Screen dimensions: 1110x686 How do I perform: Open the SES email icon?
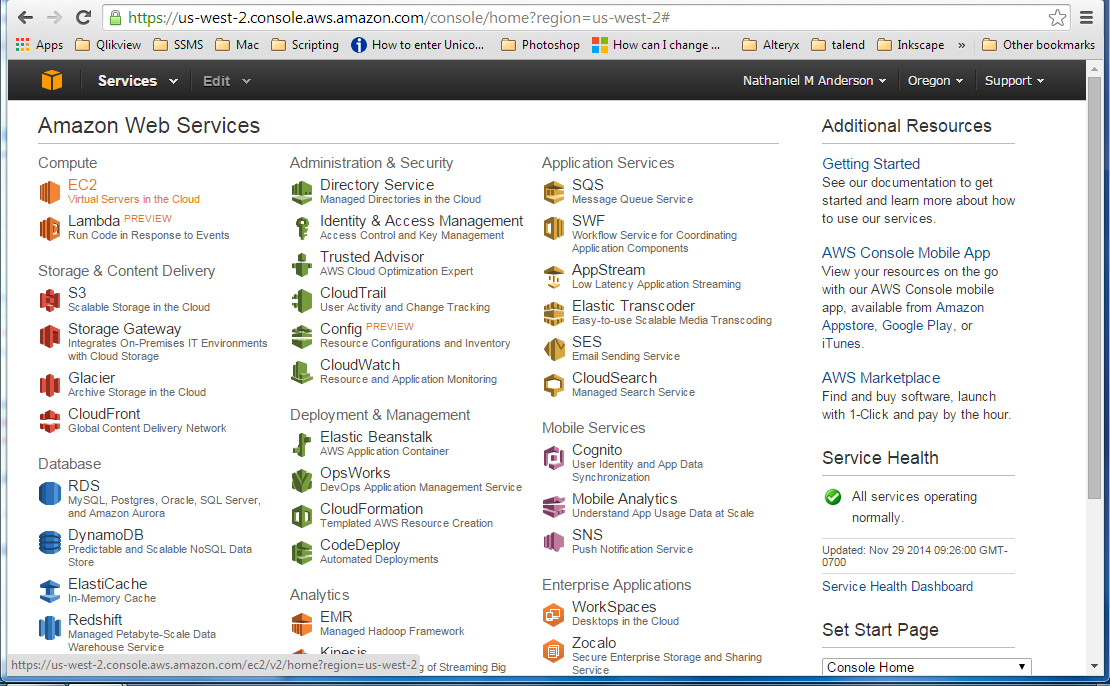click(554, 349)
